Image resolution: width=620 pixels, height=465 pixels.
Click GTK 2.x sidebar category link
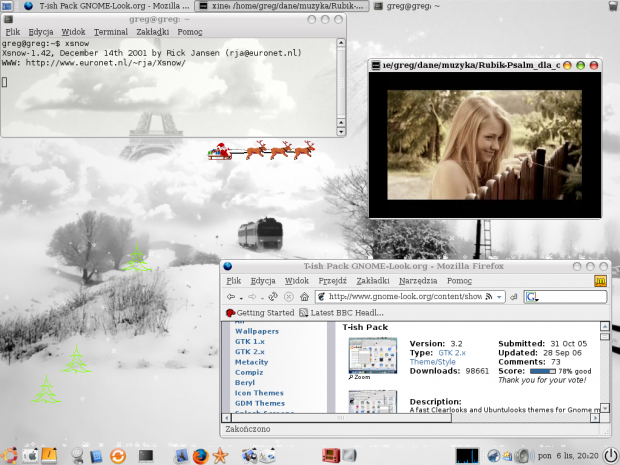pyautogui.click(x=250, y=352)
